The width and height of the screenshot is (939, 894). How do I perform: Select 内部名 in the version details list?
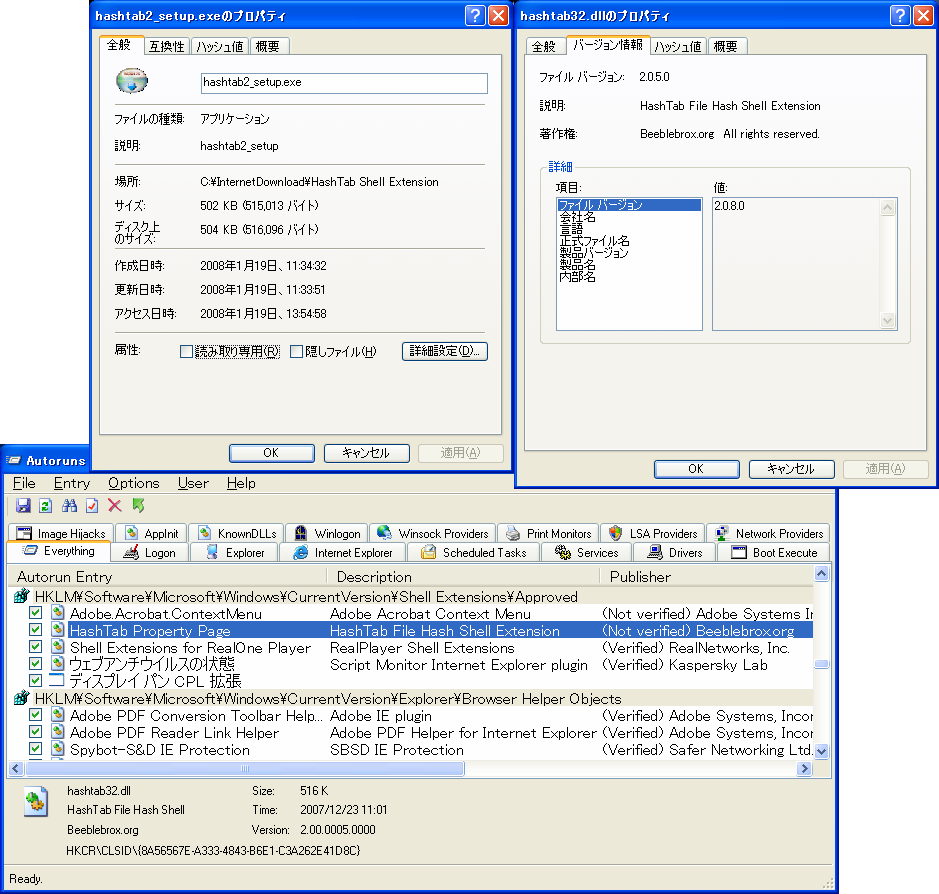click(577, 277)
